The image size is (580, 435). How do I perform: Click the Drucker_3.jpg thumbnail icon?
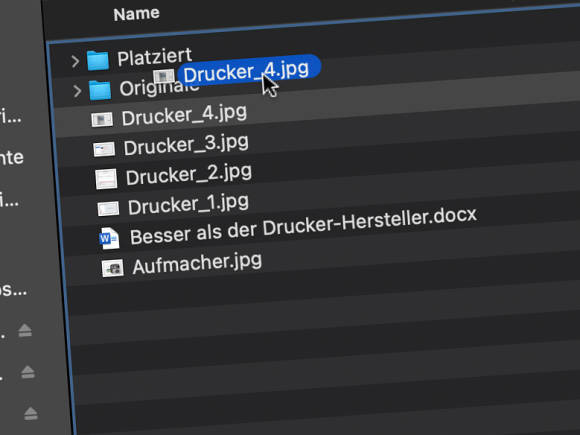pyautogui.click(x=104, y=149)
